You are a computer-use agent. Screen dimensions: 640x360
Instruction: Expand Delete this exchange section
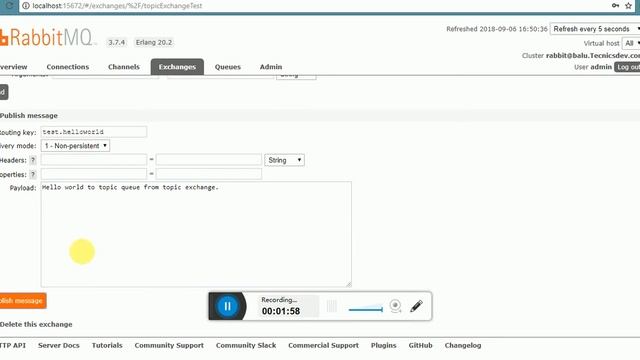tap(36, 324)
